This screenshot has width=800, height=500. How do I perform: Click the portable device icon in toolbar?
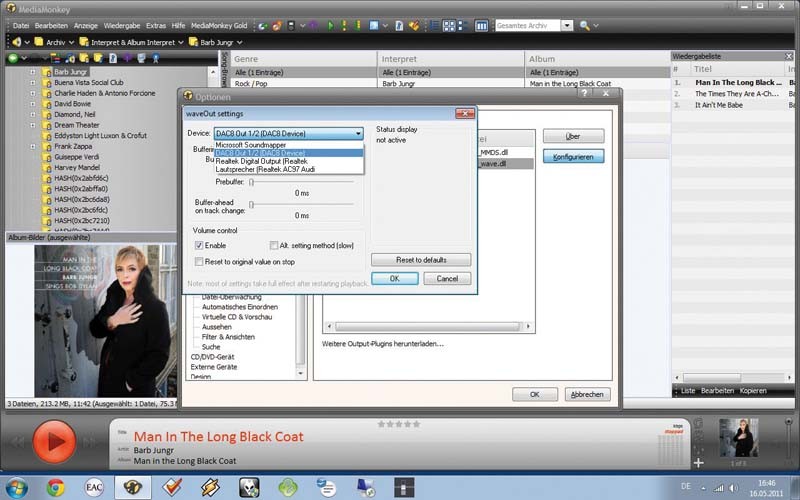point(291,26)
